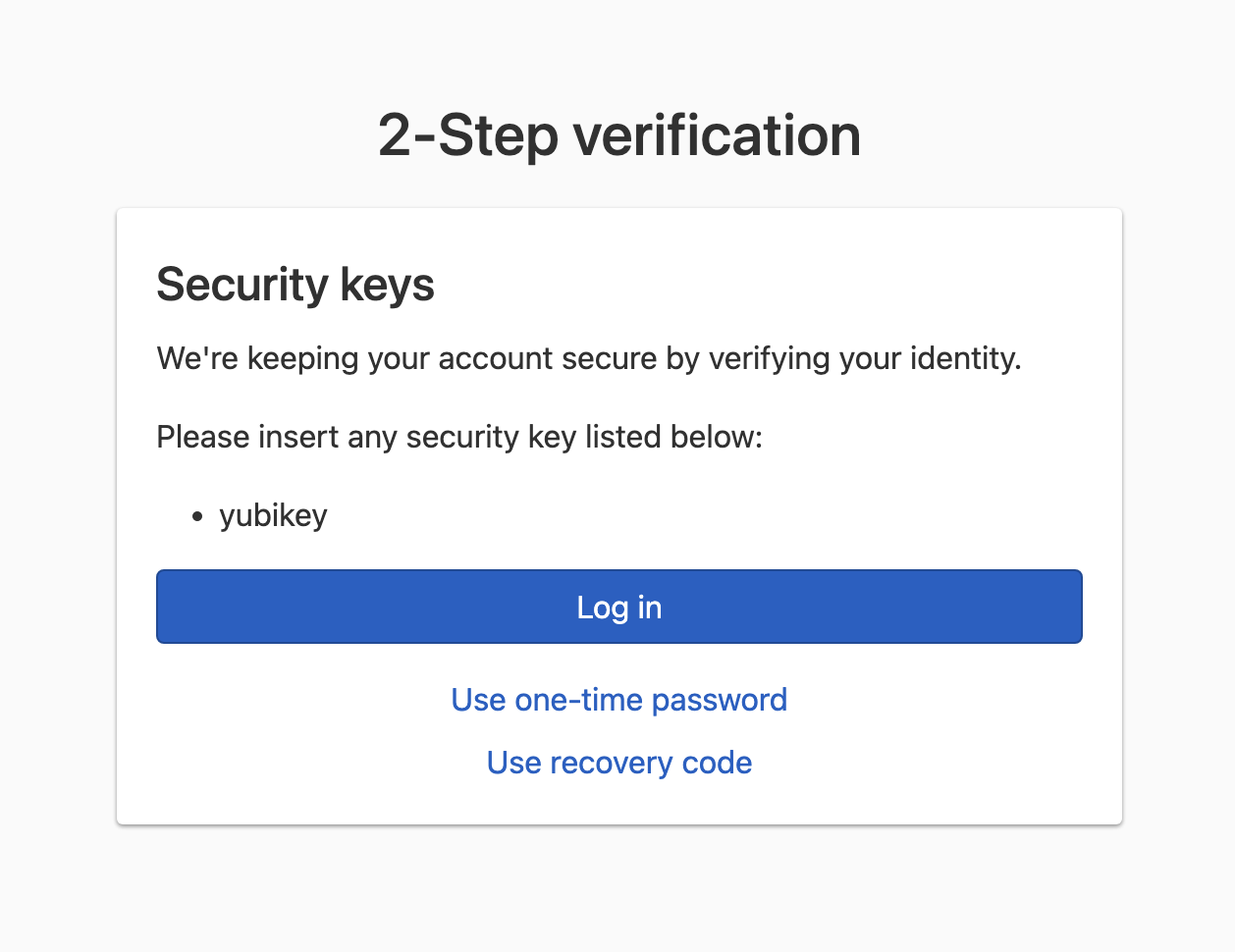Click the bullet point beside yubikey
Screen dimensions: 1235x952
coord(196,515)
